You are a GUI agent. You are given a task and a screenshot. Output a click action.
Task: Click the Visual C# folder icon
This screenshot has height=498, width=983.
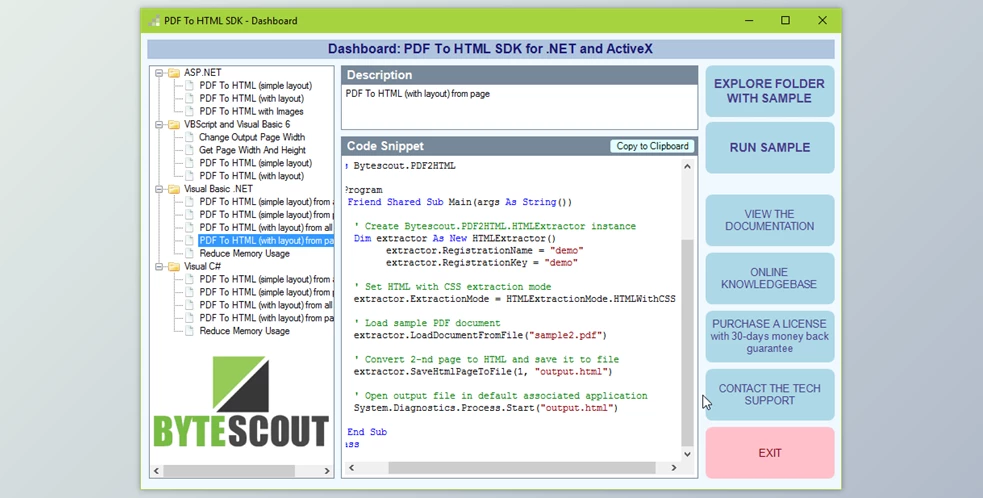point(174,267)
